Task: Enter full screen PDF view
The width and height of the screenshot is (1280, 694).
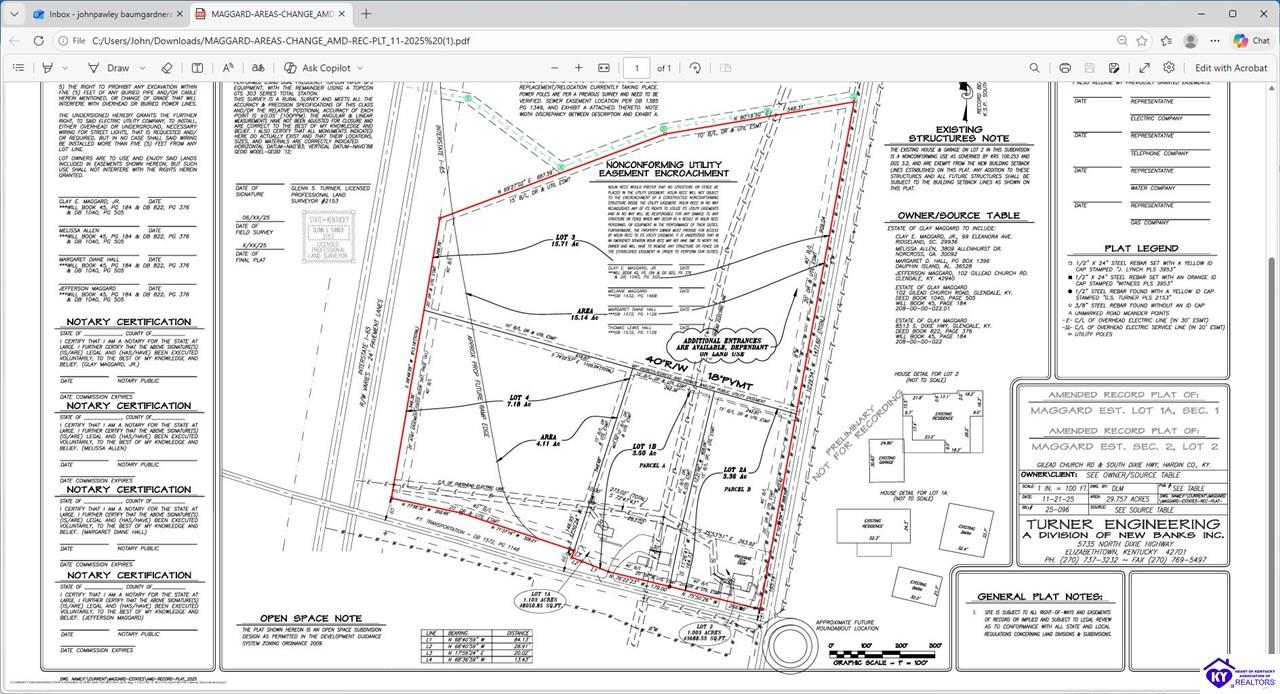Action: tap(1143, 67)
